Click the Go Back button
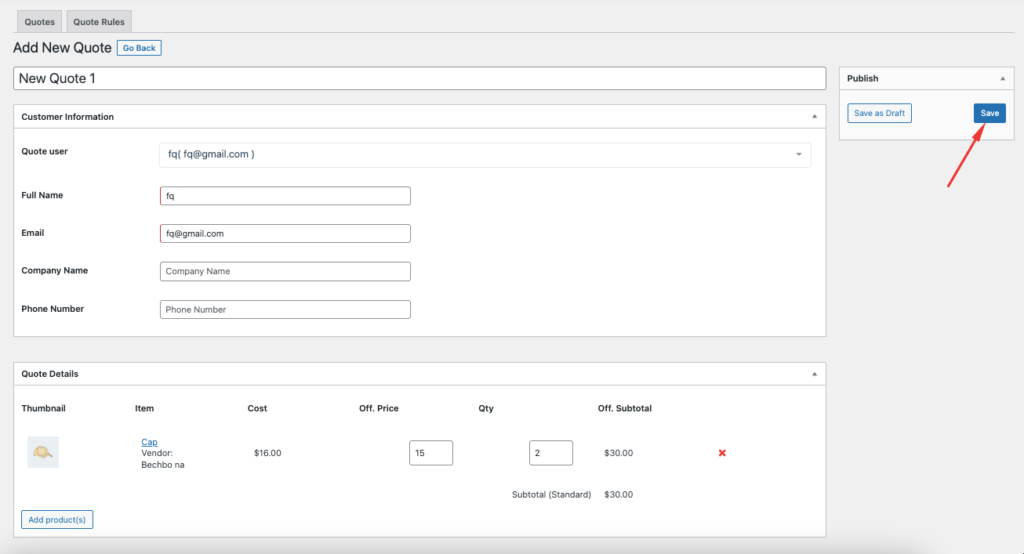Screen dimensions: 1024x554 click(x=139, y=48)
